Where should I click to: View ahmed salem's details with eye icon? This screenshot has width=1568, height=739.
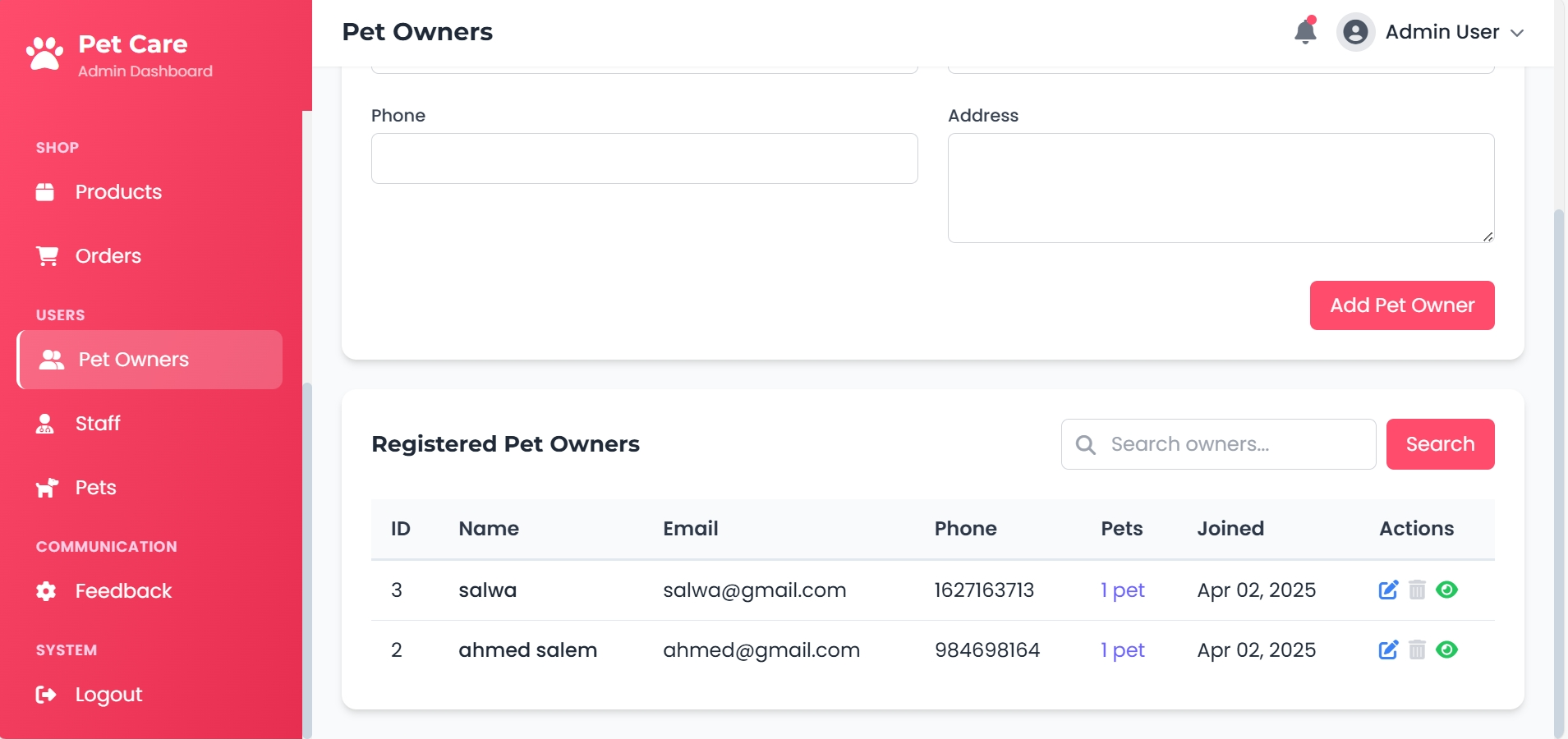coord(1446,649)
